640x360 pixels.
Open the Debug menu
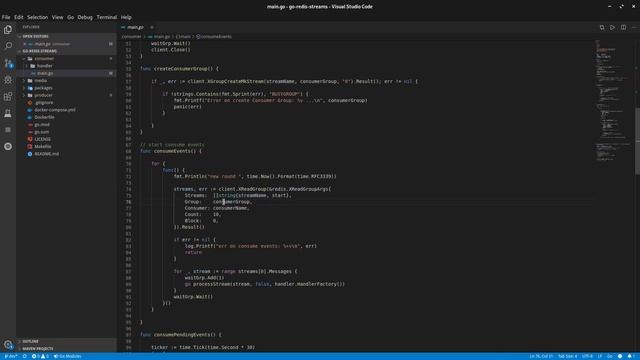click(85, 17)
